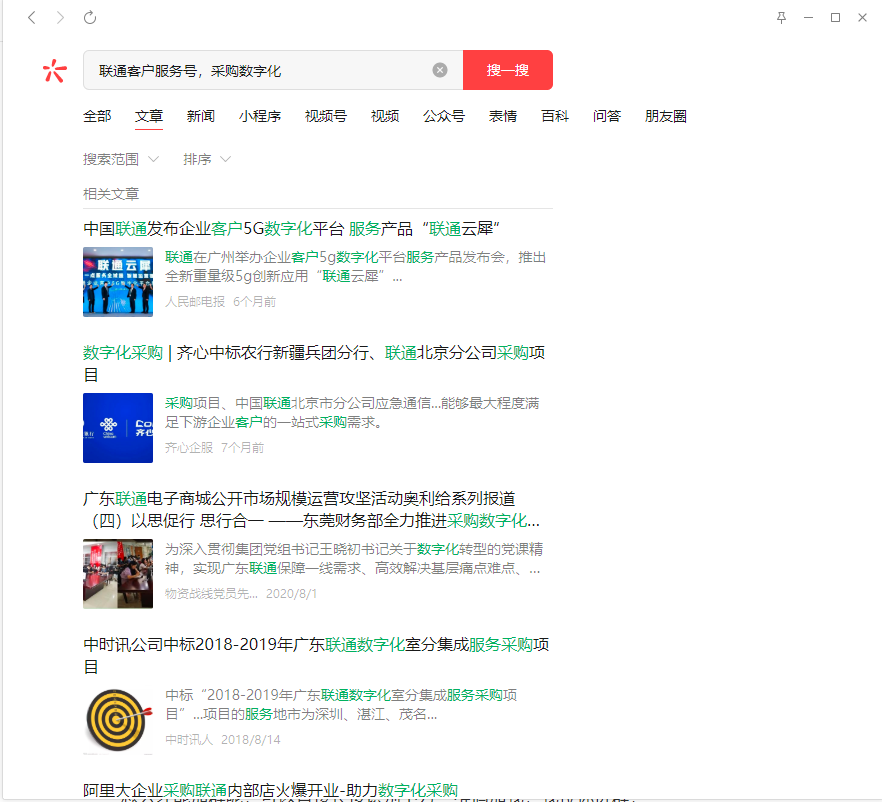This screenshot has width=882, height=802.
Task: Open the 问答 tab
Action: click(606, 116)
